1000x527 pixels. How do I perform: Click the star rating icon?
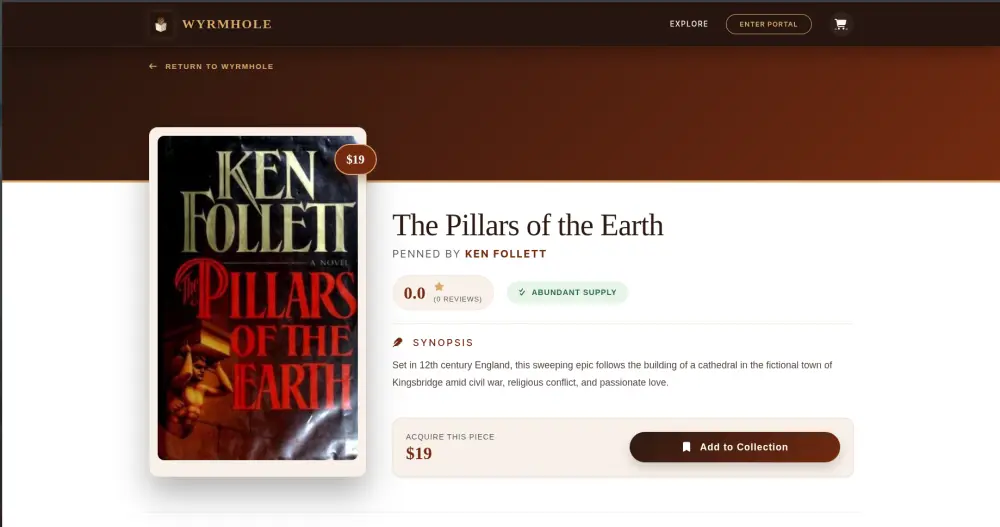(x=439, y=286)
